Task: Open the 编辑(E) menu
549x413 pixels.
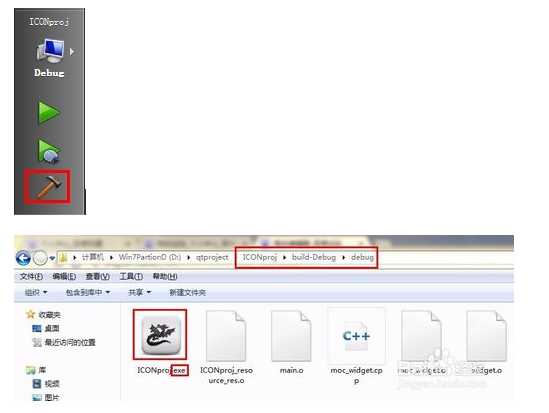Action: point(64,277)
